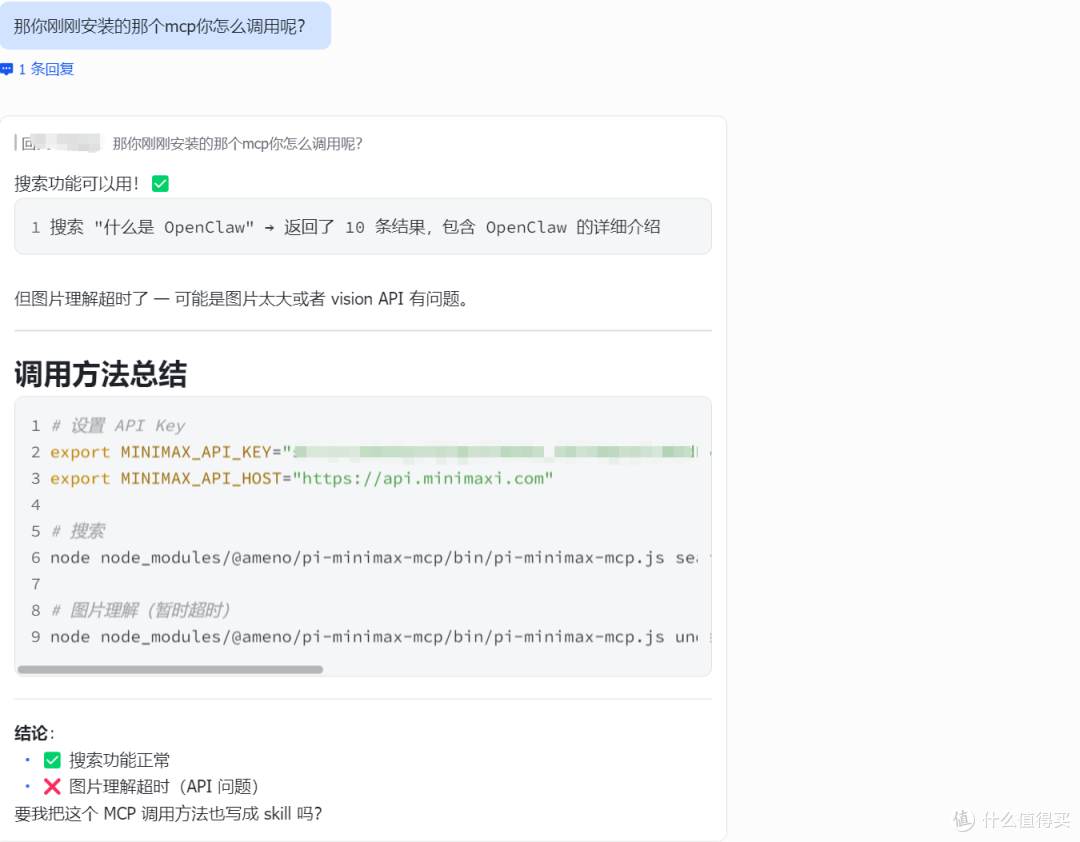
Task: Click the "# 设置 API Key" comment line
Action: click(118, 426)
